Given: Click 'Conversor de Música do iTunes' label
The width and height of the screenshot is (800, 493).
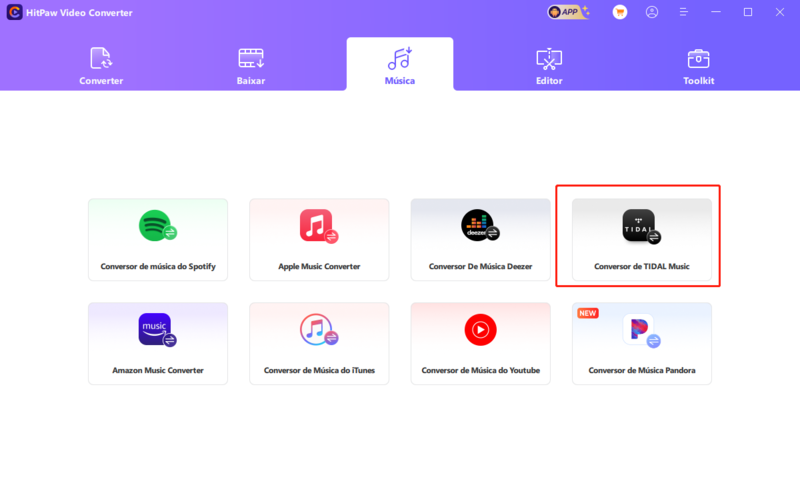Looking at the screenshot, I should (319, 371).
